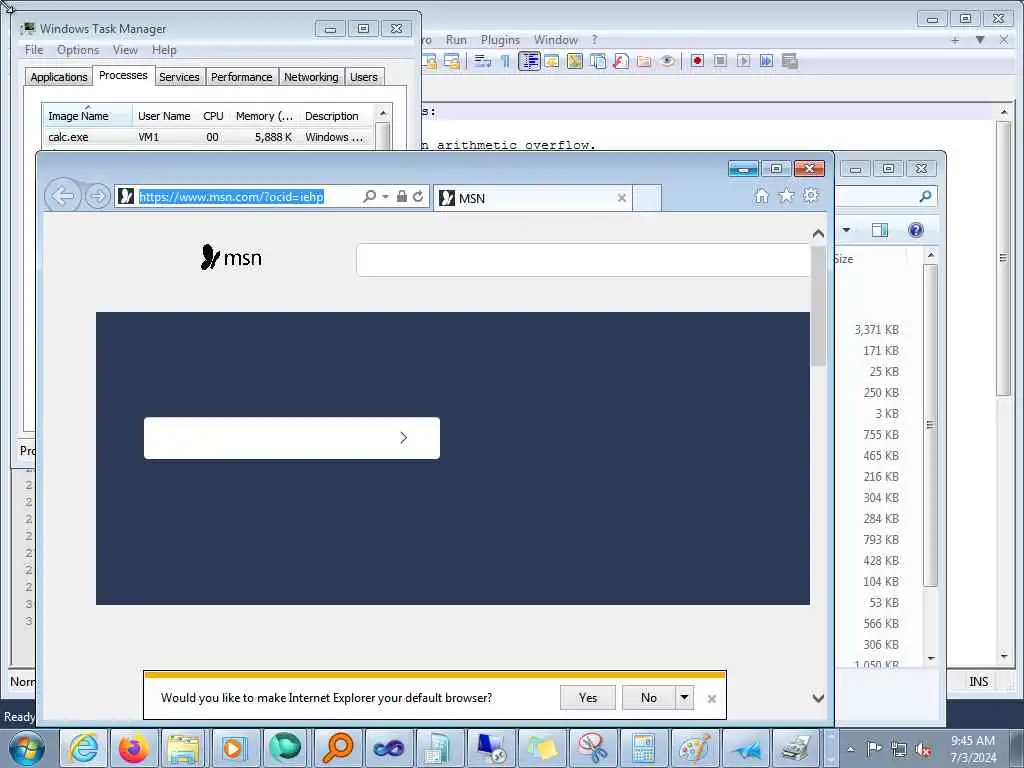Select the MSN browser tab

[532, 198]
